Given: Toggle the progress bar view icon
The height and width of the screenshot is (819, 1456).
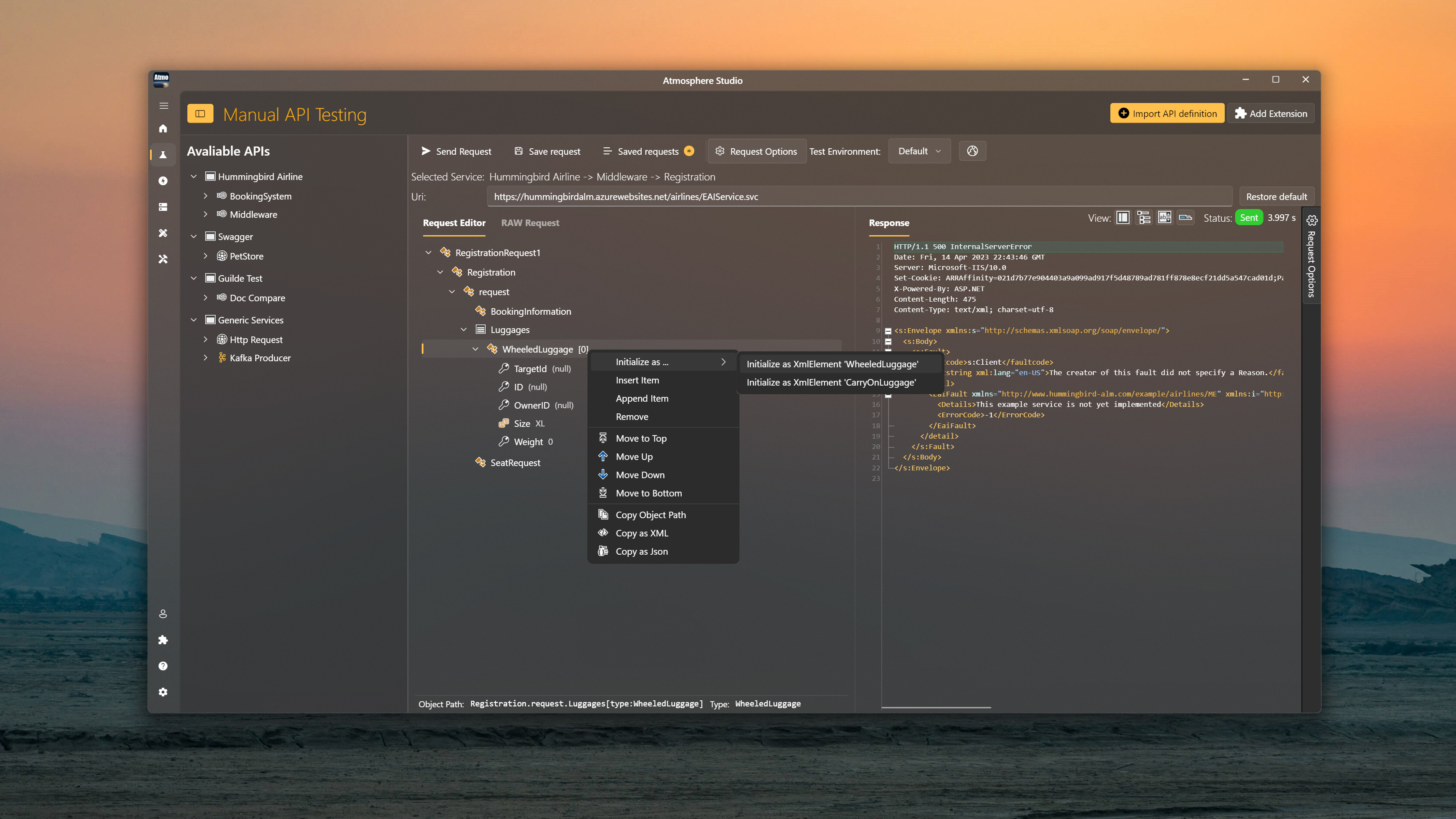Looking at the screenshot, I should [x=1185, y=218].
